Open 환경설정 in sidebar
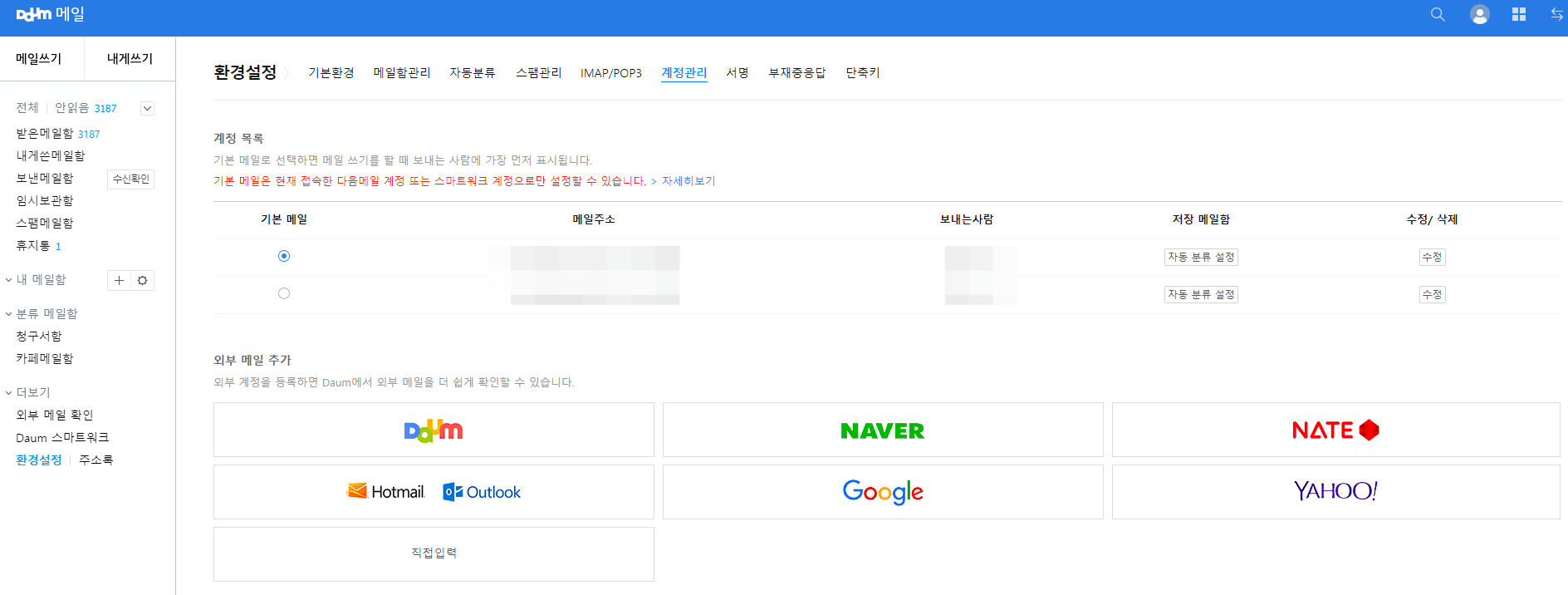Viewport: 1568px width, 595px height. point(39,460)
